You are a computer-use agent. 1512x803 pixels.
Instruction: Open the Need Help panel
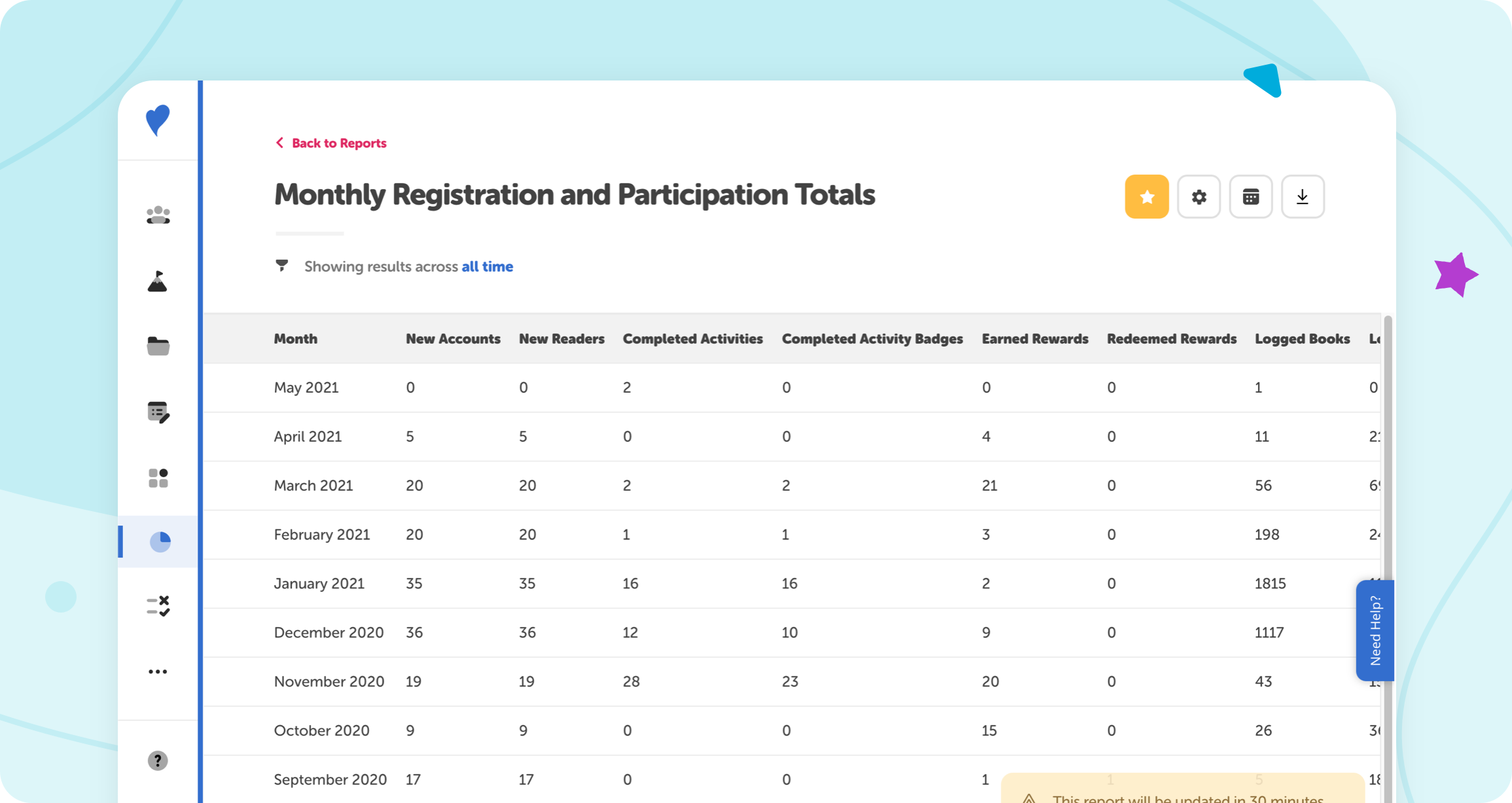1375,630
